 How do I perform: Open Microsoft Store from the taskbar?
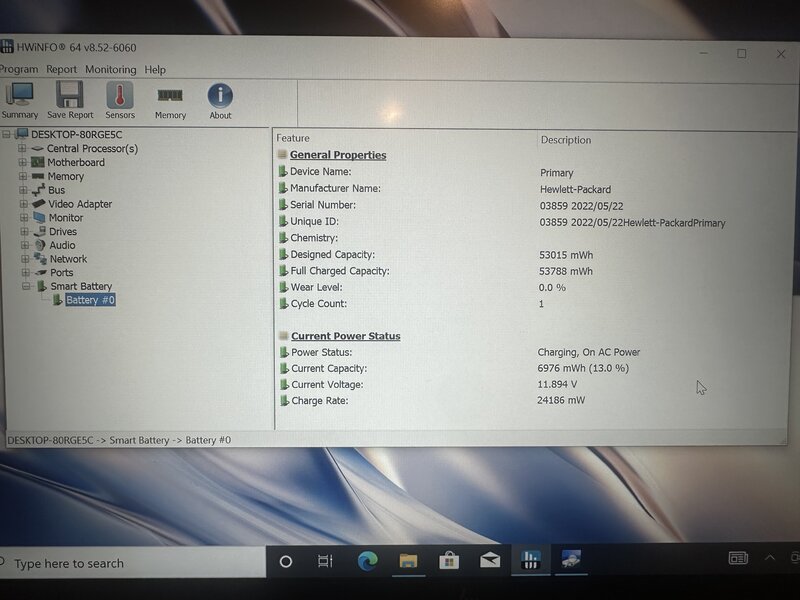point(449,561)
